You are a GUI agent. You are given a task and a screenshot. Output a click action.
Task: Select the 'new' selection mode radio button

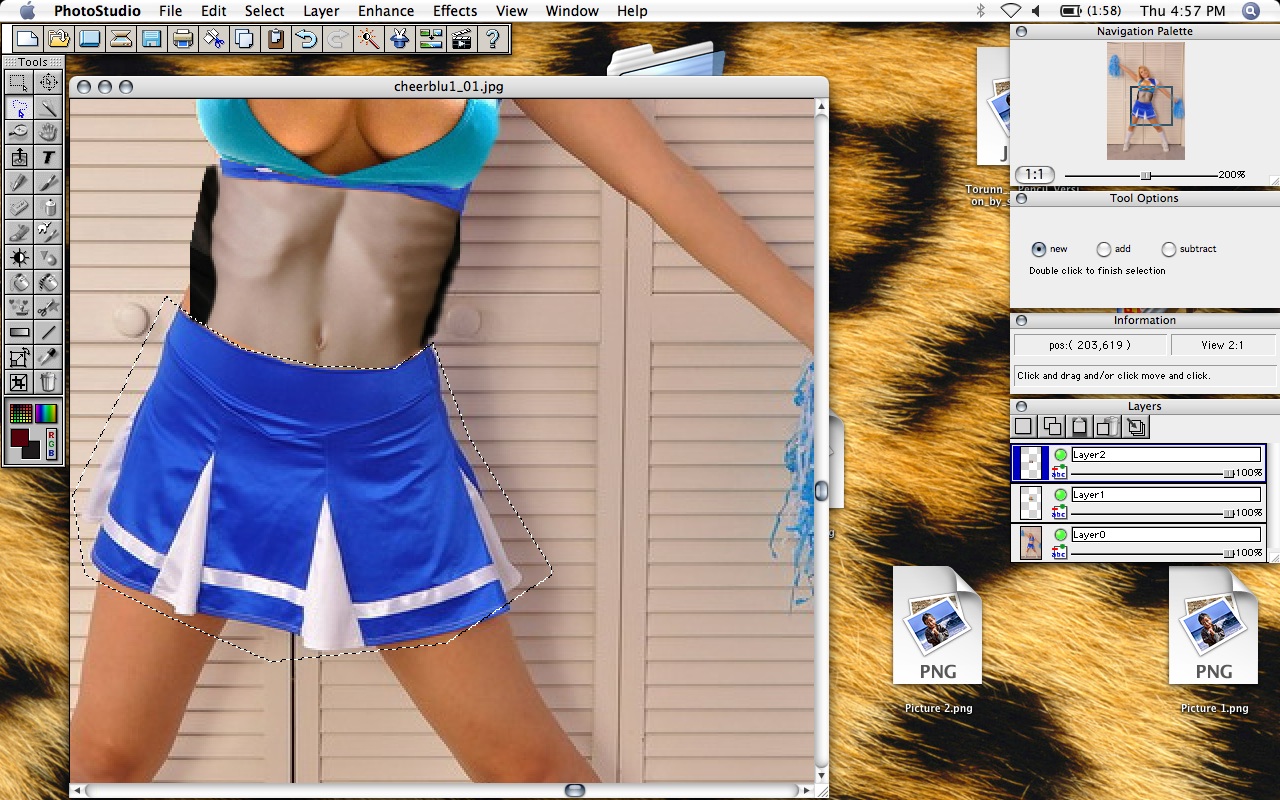coord(1039,249)
